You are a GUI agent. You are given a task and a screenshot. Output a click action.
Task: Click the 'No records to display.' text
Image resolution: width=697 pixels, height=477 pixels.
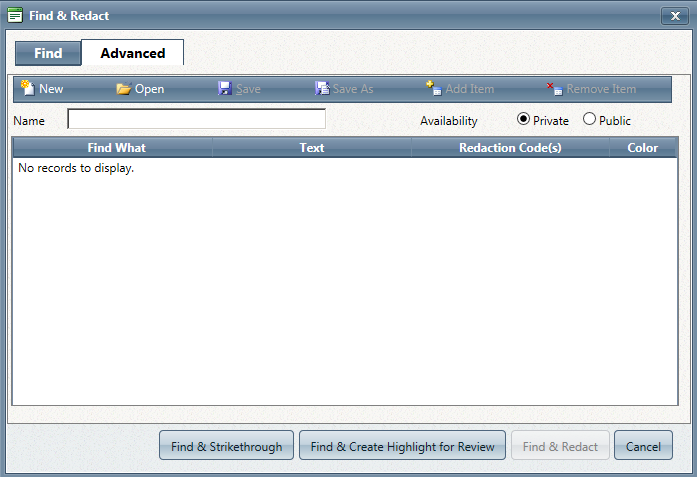click(76, 168)
